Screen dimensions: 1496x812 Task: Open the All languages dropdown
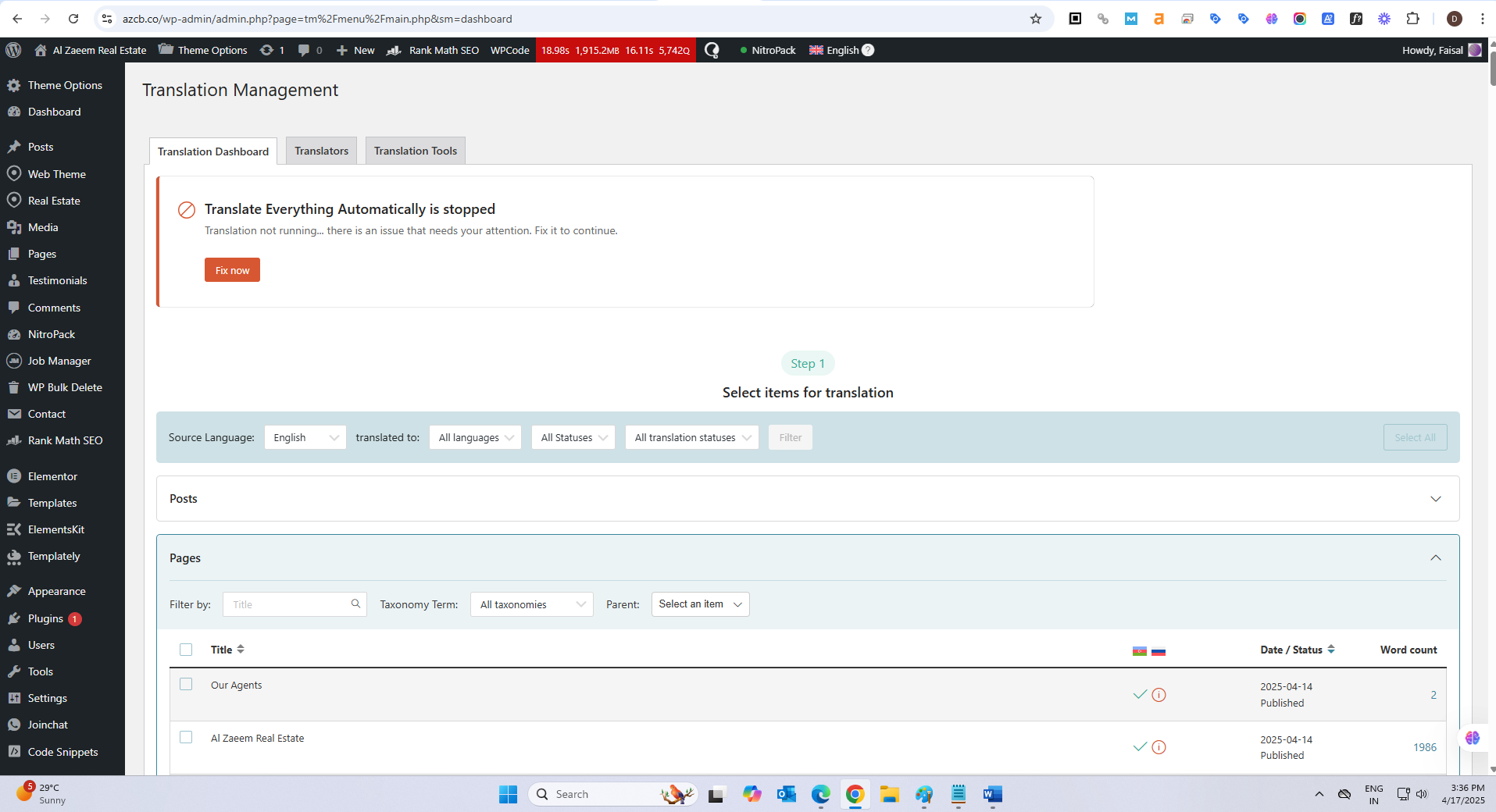click(475, 437)
